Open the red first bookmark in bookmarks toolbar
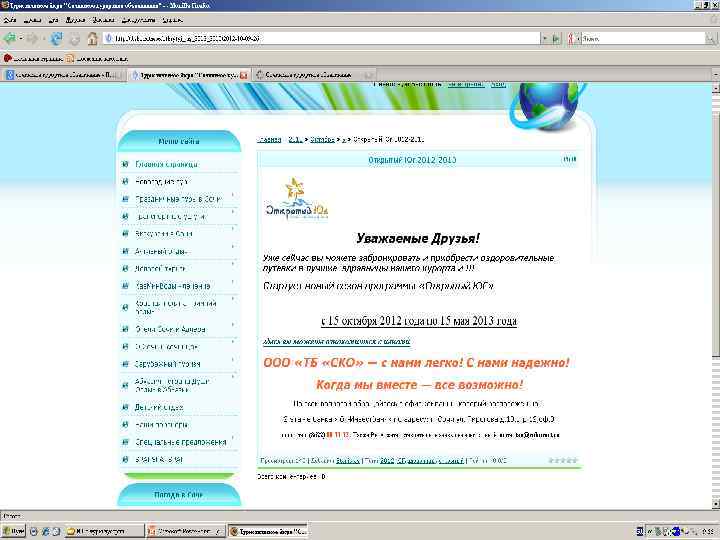The width and height of the screenshot is (720, 540). coord(7,58)
